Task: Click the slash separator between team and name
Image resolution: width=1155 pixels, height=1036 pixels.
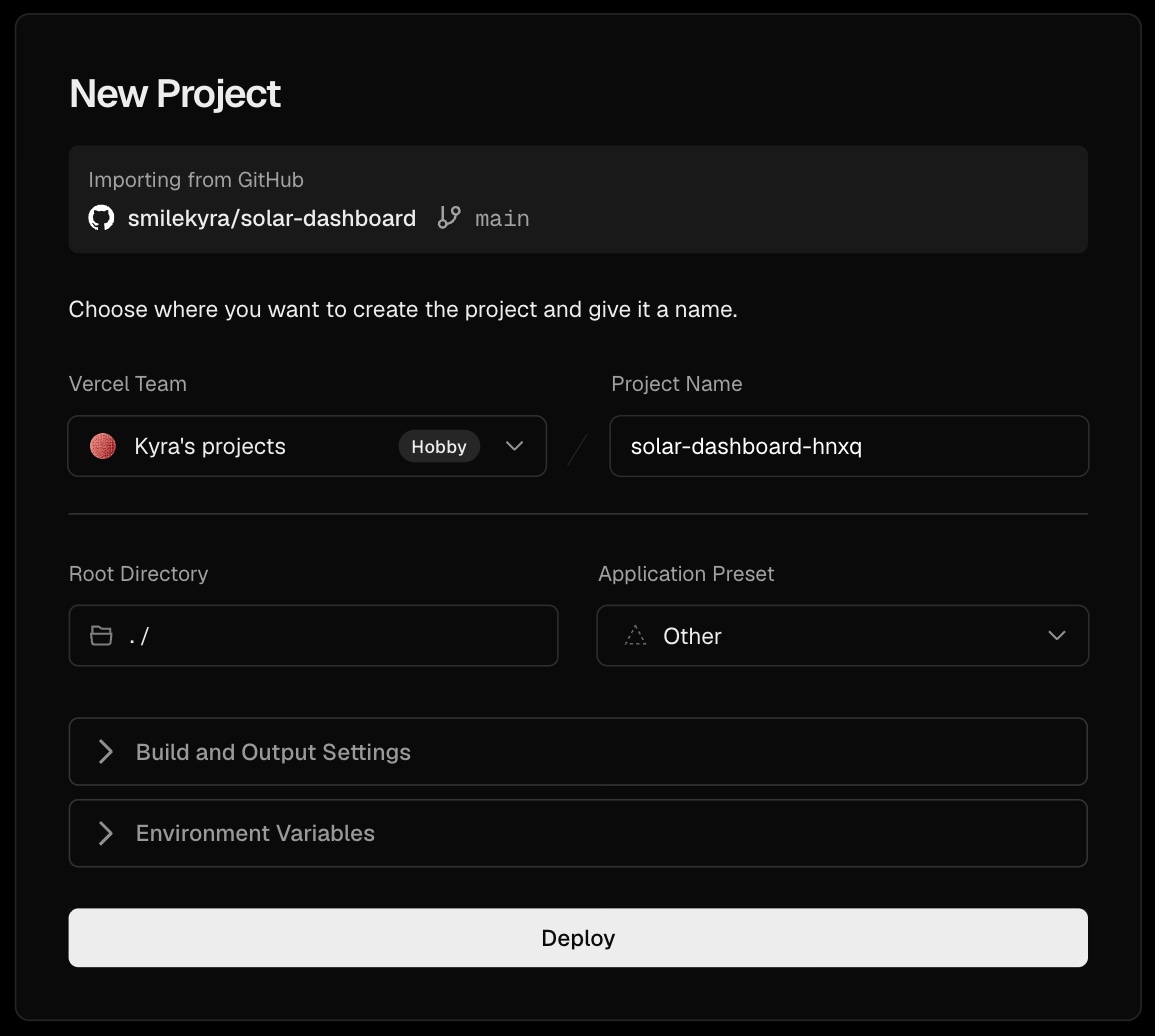Action: tap(578, 449)
